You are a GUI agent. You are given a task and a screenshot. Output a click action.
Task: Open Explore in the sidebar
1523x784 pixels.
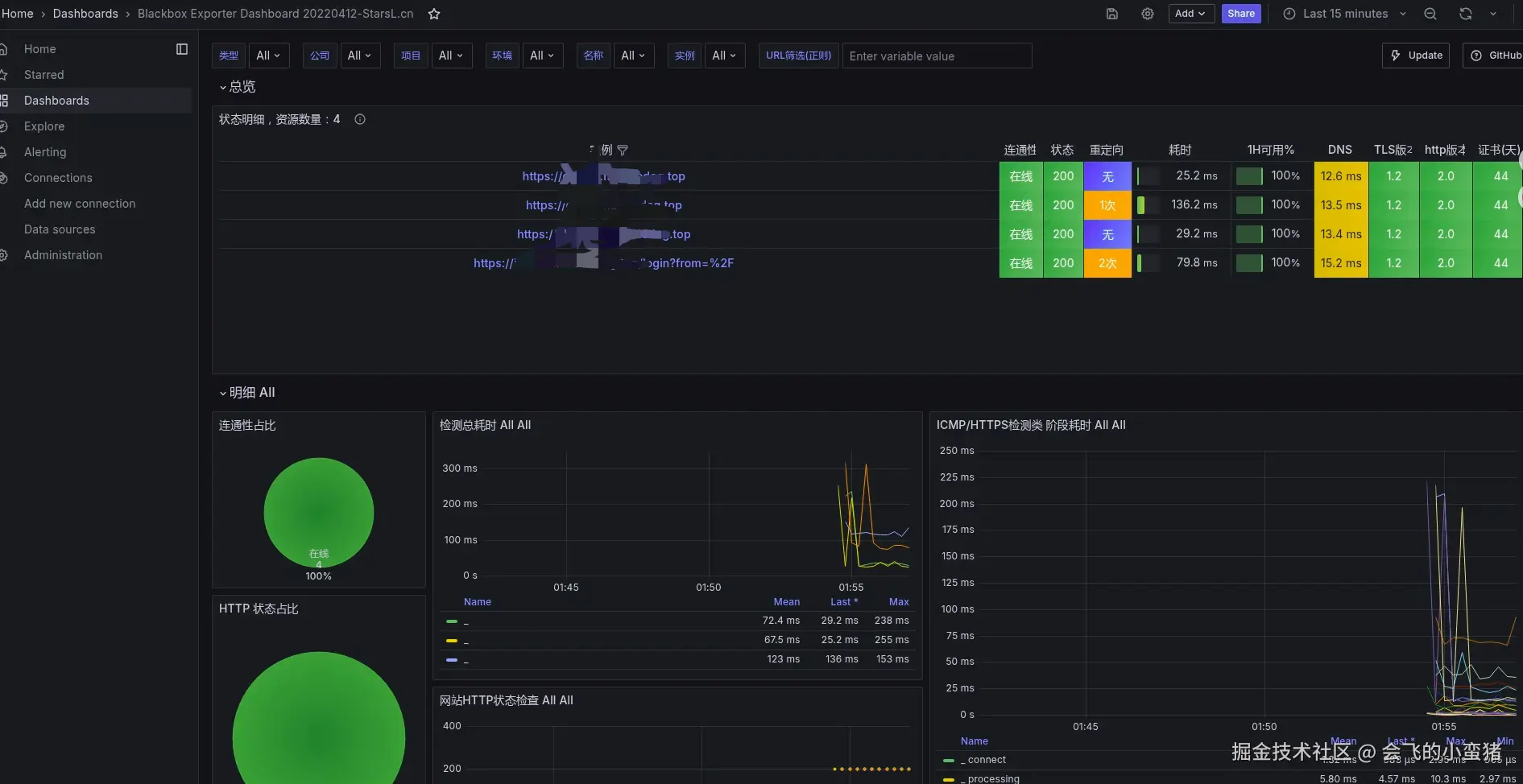coord(44,126)
